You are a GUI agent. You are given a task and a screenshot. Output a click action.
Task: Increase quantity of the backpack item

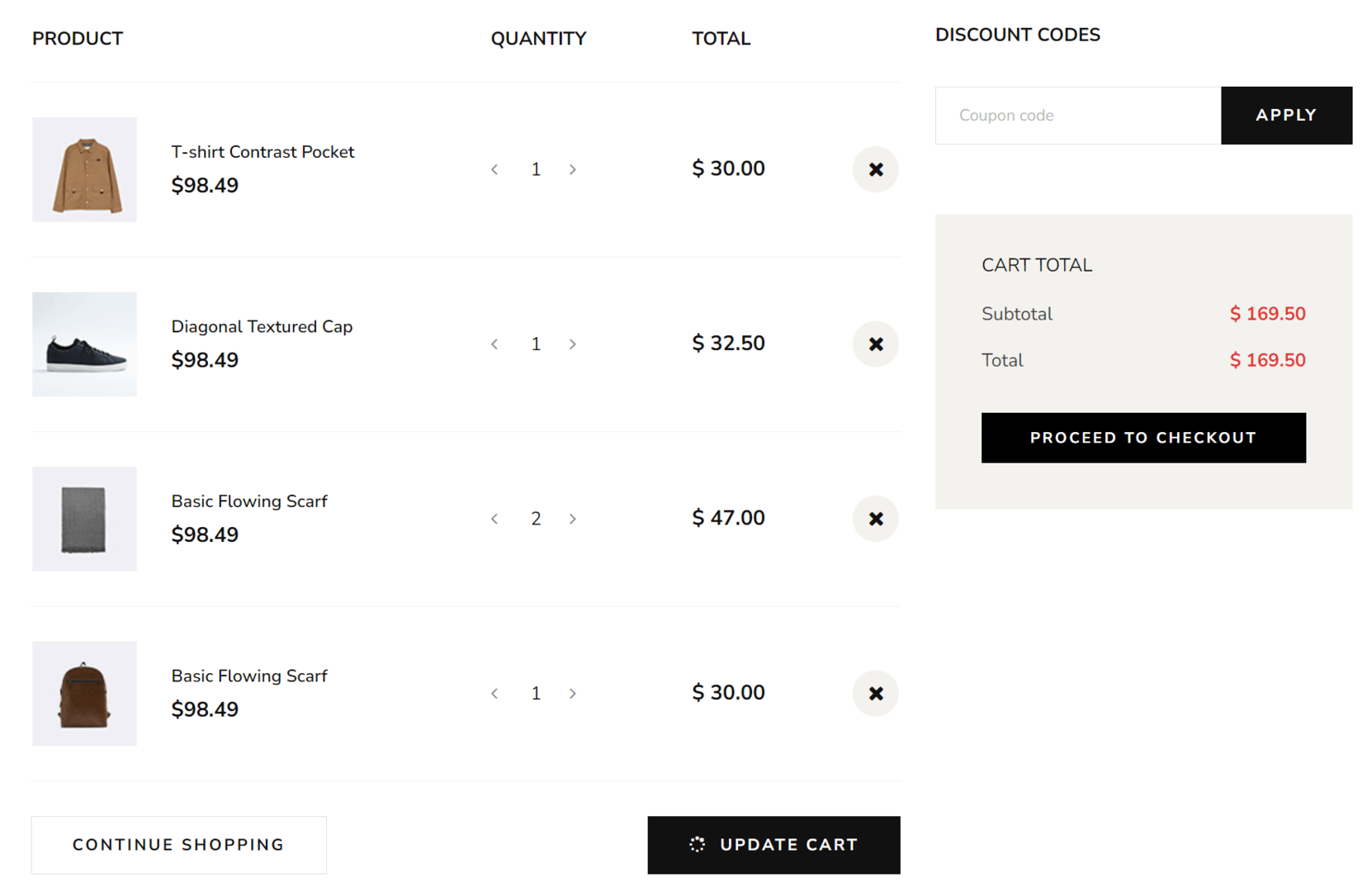[x=572, y=693]
